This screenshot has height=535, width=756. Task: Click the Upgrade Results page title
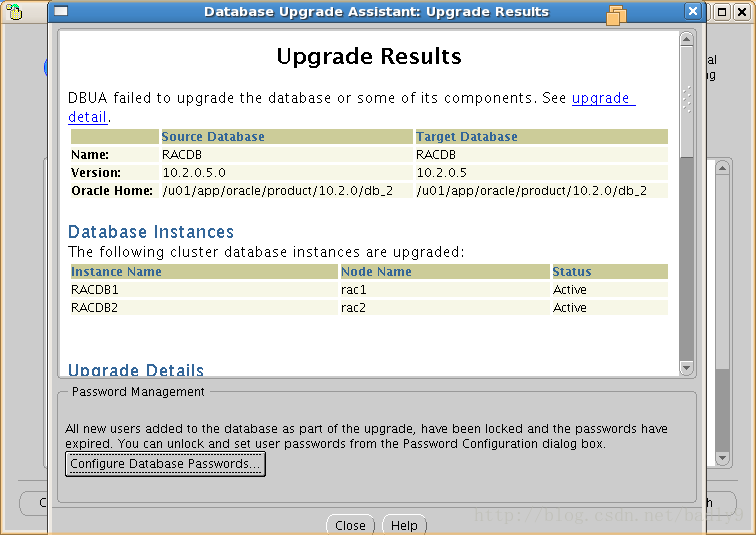point(369,56)
